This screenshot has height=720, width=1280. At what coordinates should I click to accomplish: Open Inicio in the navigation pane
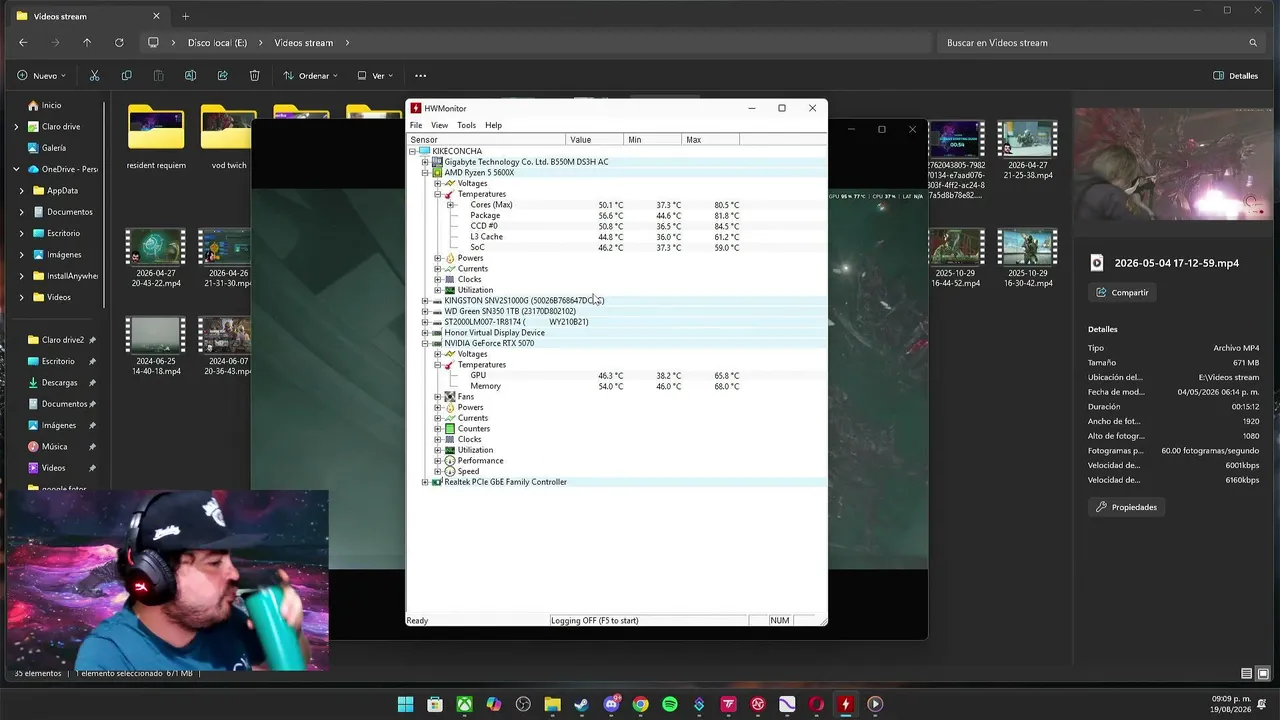51,105
